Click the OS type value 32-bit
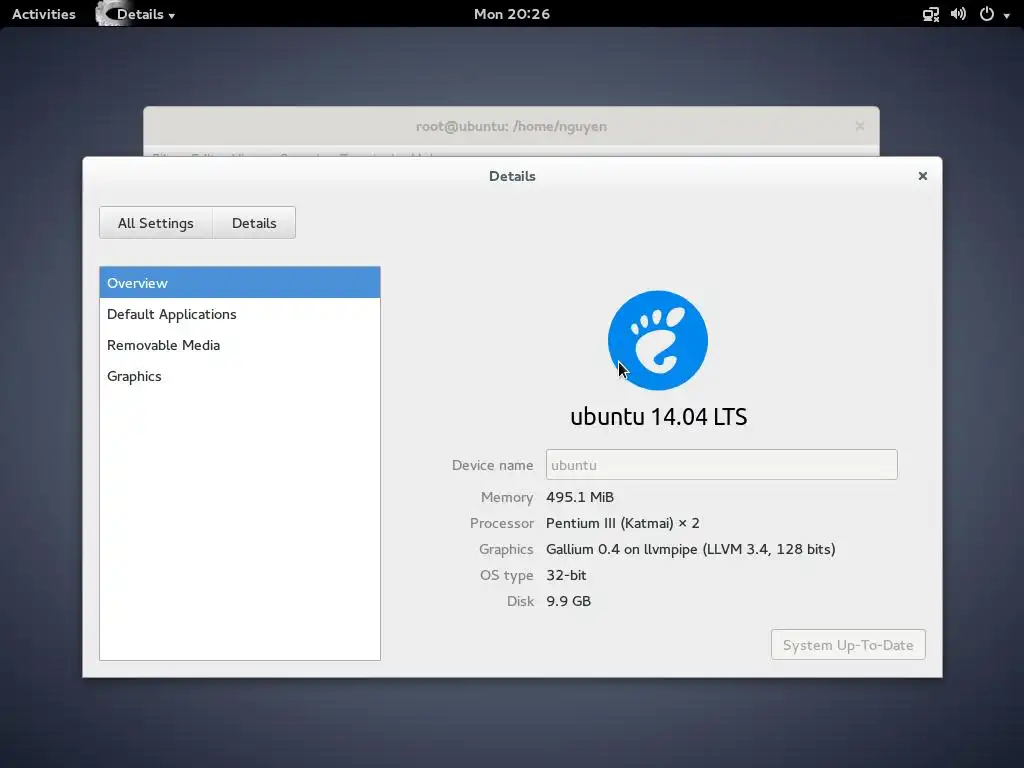 pyautogui.click(x=566, y=575)
